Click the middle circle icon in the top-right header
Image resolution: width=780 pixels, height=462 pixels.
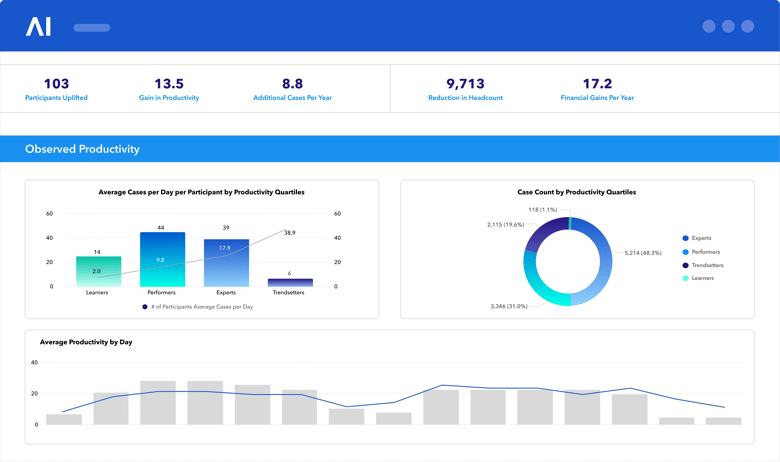pos(728,27)
